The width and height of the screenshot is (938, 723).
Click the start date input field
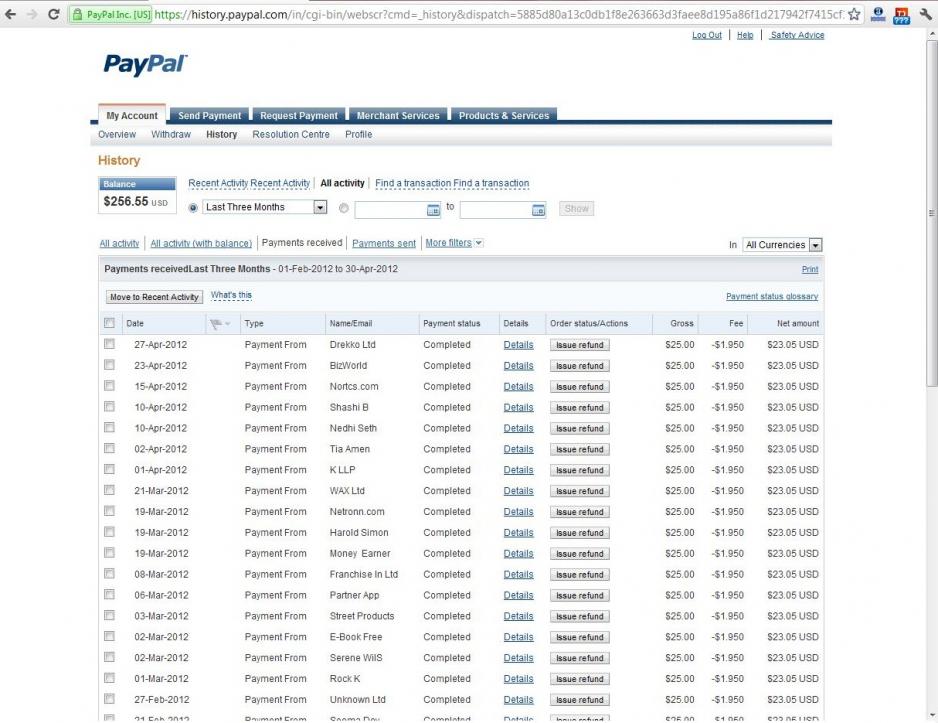click(x=398, y=210)
